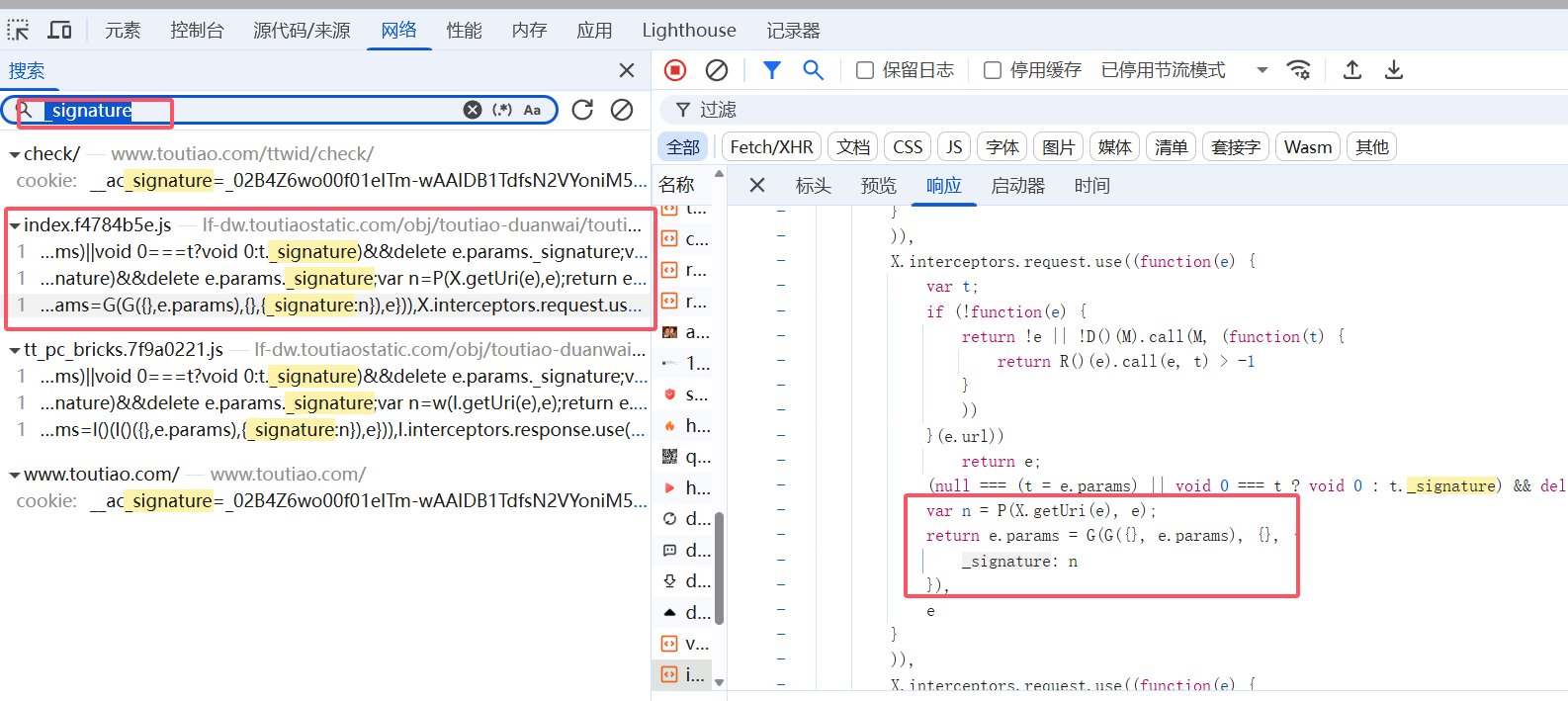Open the 元素 panel tab
The height and width of the screenshot is (701, 1568).
click(x=123, y=31)
